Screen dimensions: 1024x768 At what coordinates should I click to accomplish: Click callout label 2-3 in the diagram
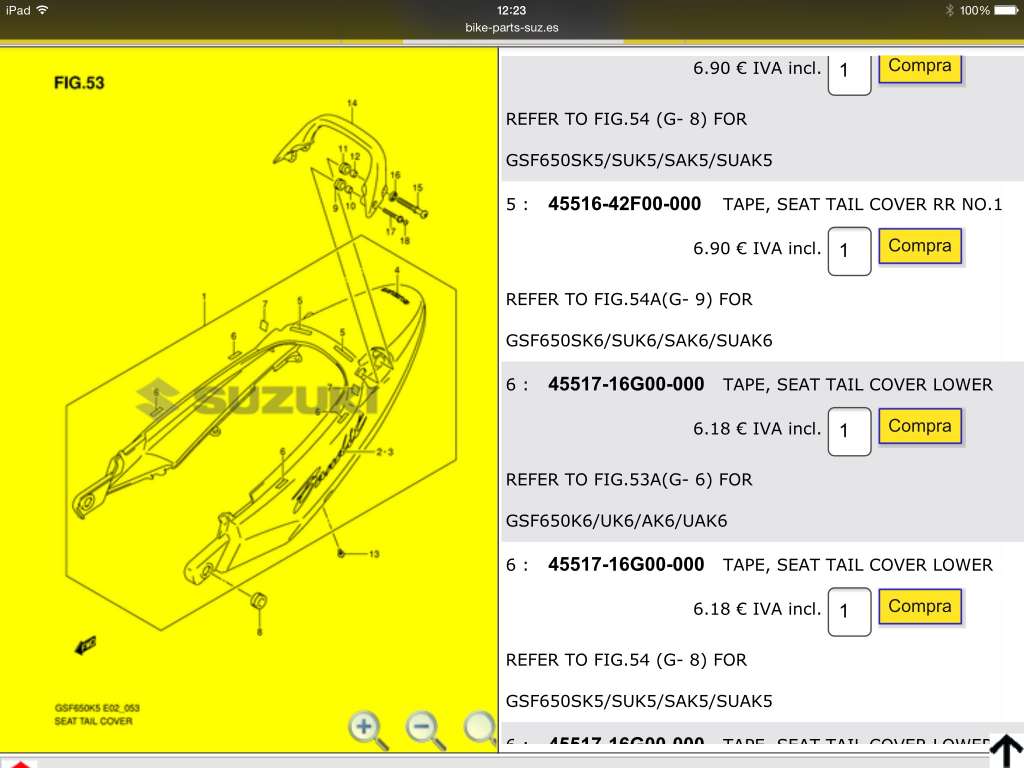click(x=385, y=452)
